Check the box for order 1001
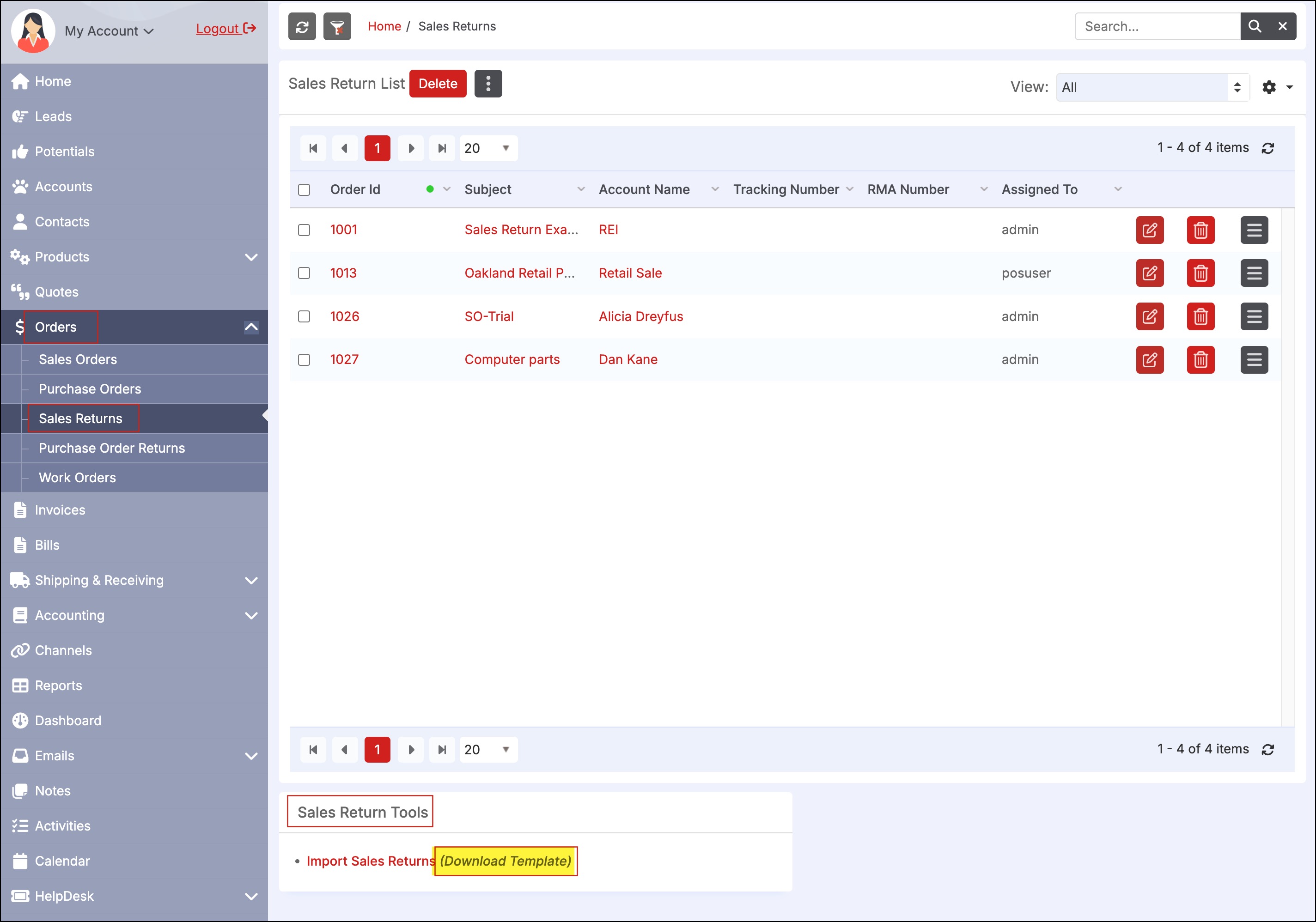Image resolution: width=1316 pixels, height=922 pixels. tap(305, 230)
